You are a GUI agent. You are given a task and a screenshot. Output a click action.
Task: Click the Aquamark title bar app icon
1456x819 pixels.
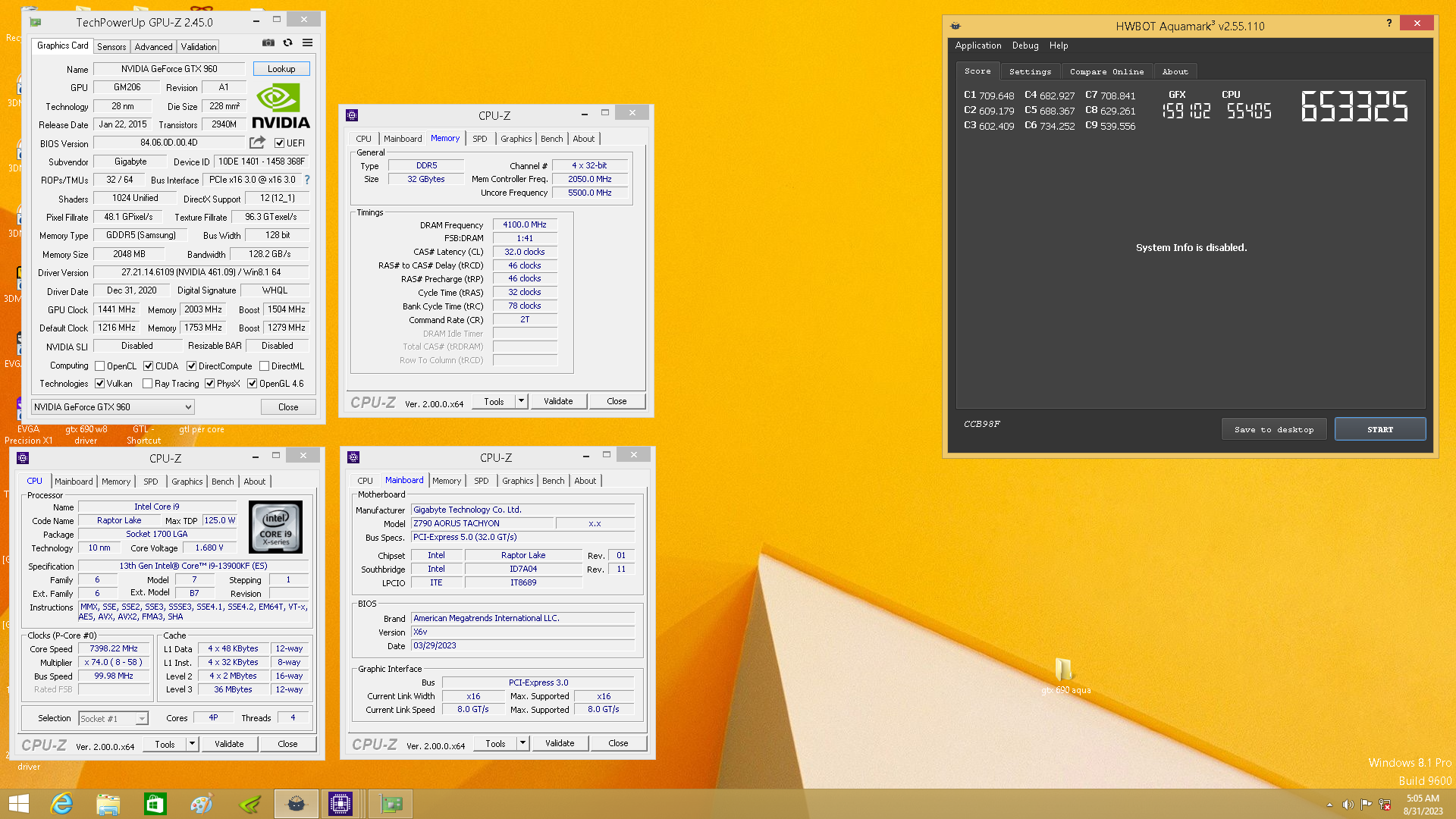[x=955, y=26]
